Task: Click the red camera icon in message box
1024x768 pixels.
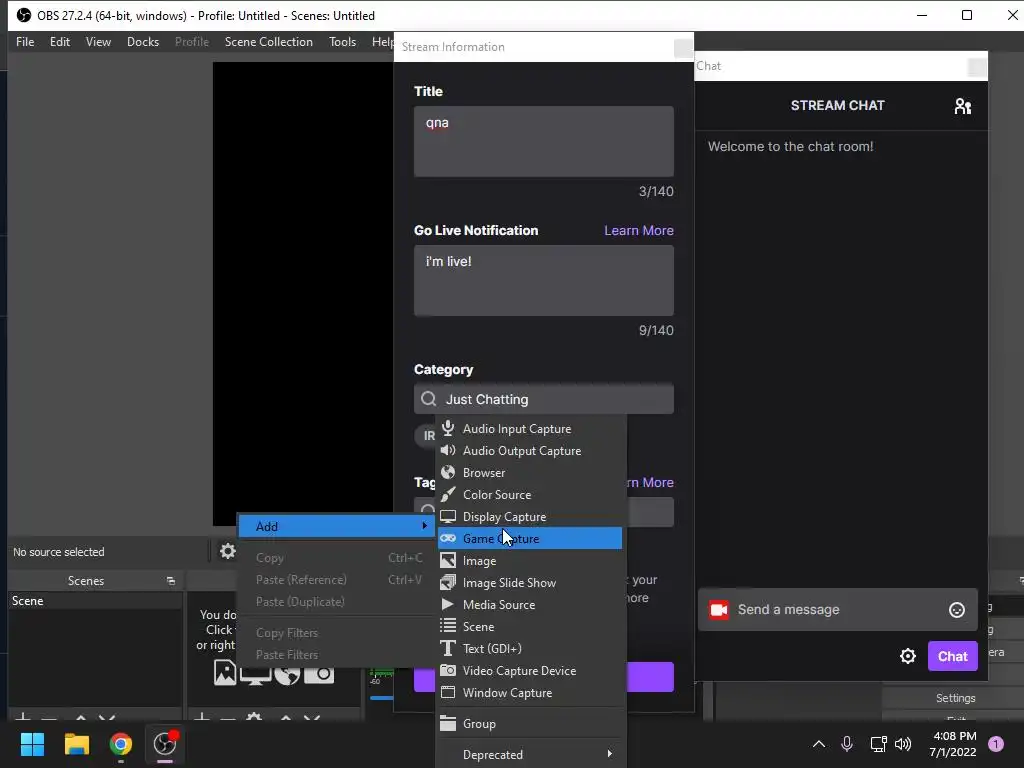Action: click(719, 609)
